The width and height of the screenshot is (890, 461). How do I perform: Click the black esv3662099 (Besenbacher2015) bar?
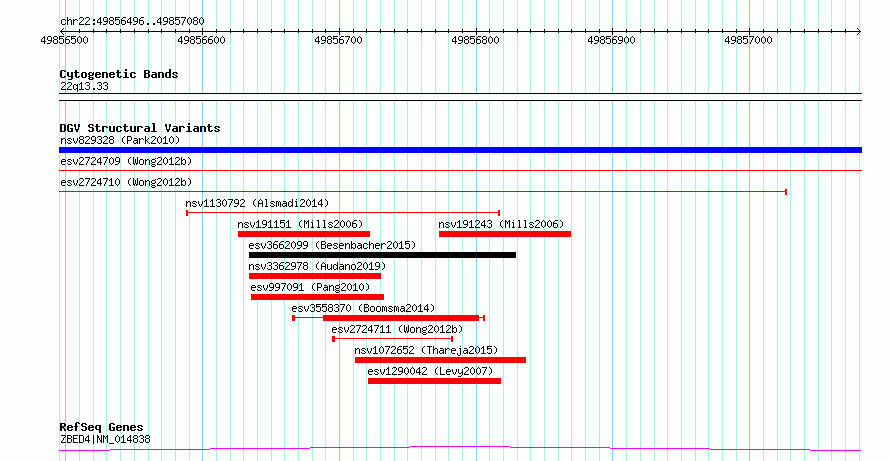(383, 255)
